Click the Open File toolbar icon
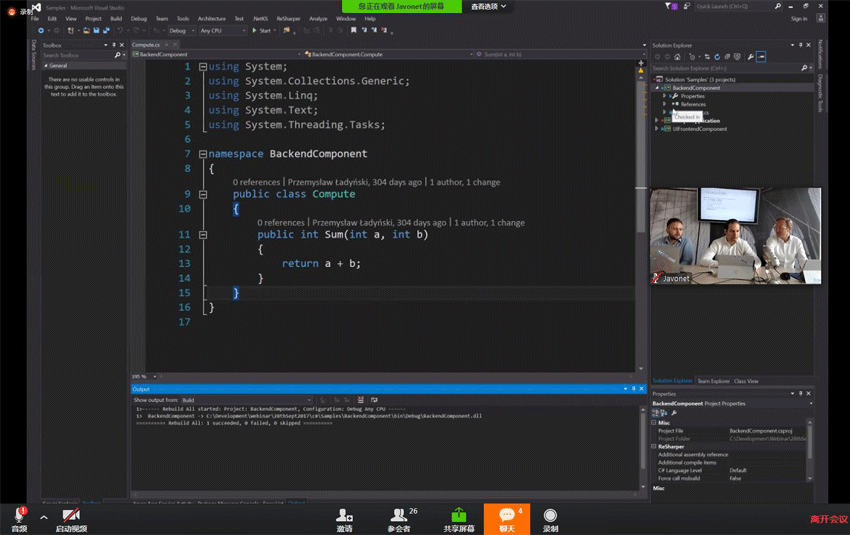The height and width of the screenshot is (535, 850). pyautogui.click(x=87, y=31)
